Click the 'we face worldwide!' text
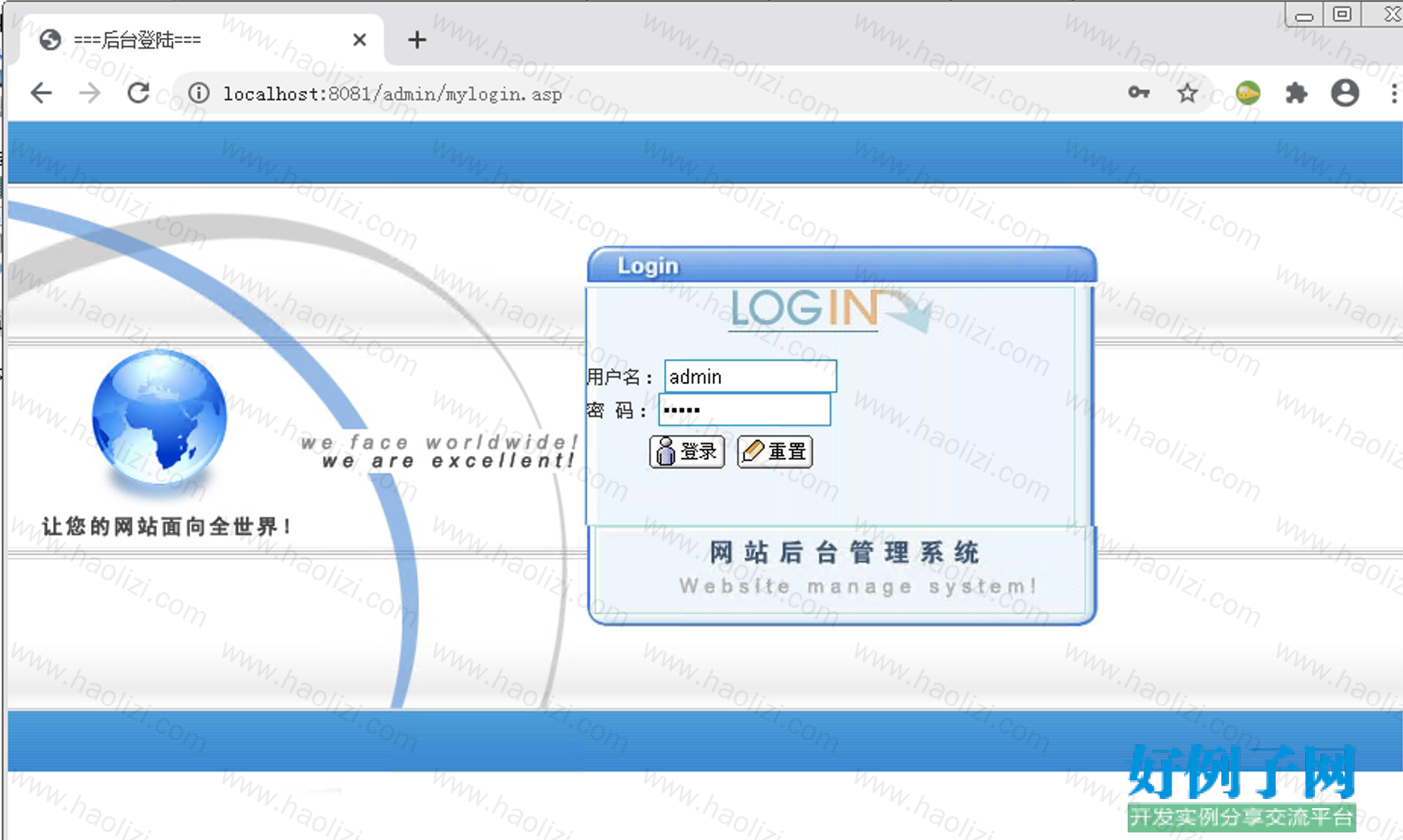 click(x=440, y=442)
